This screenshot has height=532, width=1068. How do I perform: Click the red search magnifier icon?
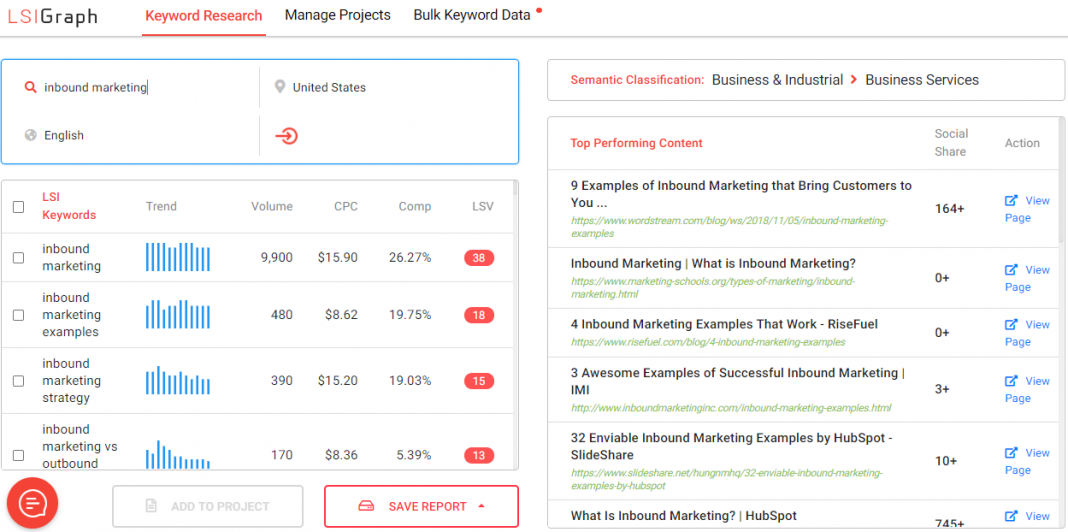point(30,87)
